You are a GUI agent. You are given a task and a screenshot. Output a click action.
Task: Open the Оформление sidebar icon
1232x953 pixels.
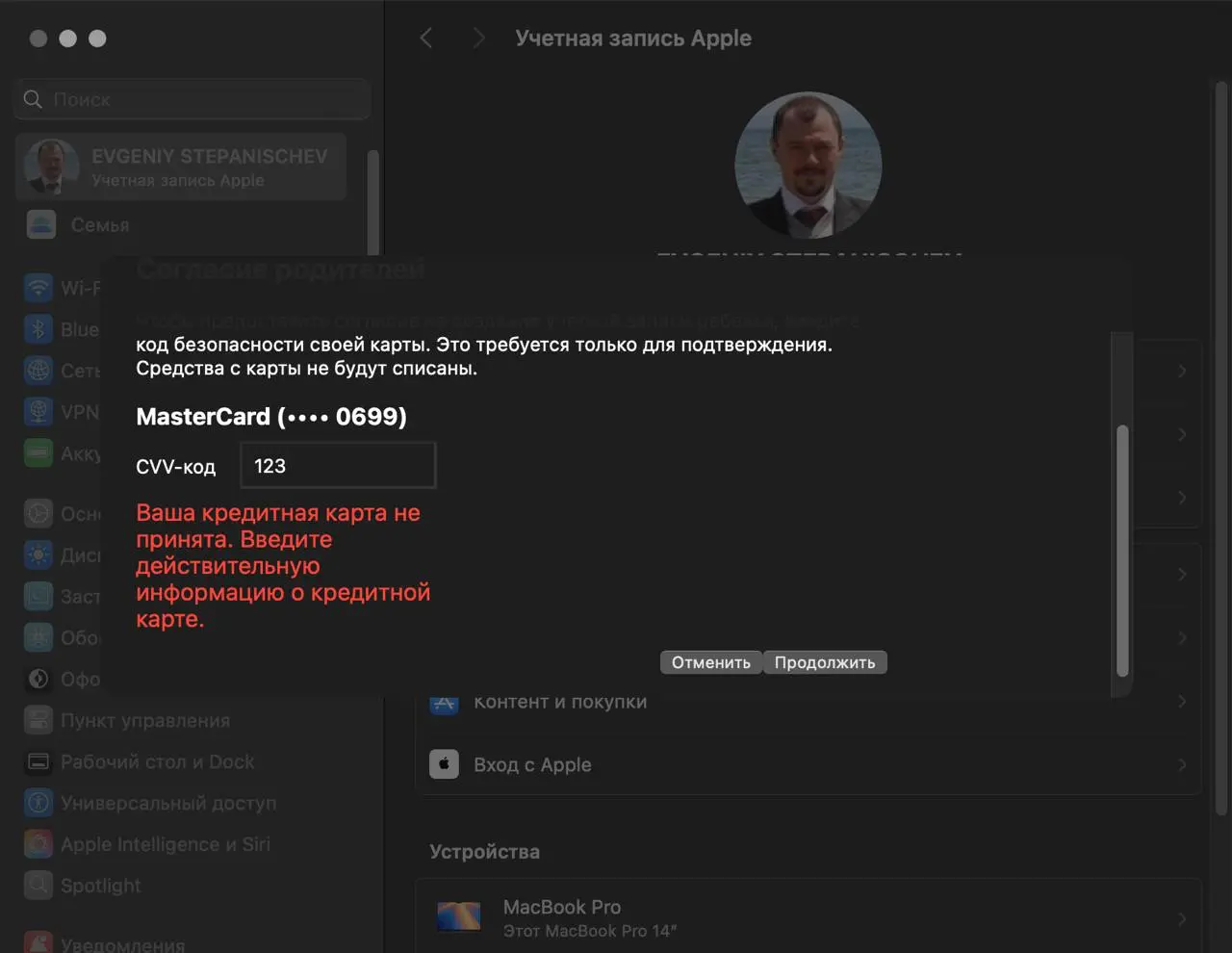click(x=38, y=679)
